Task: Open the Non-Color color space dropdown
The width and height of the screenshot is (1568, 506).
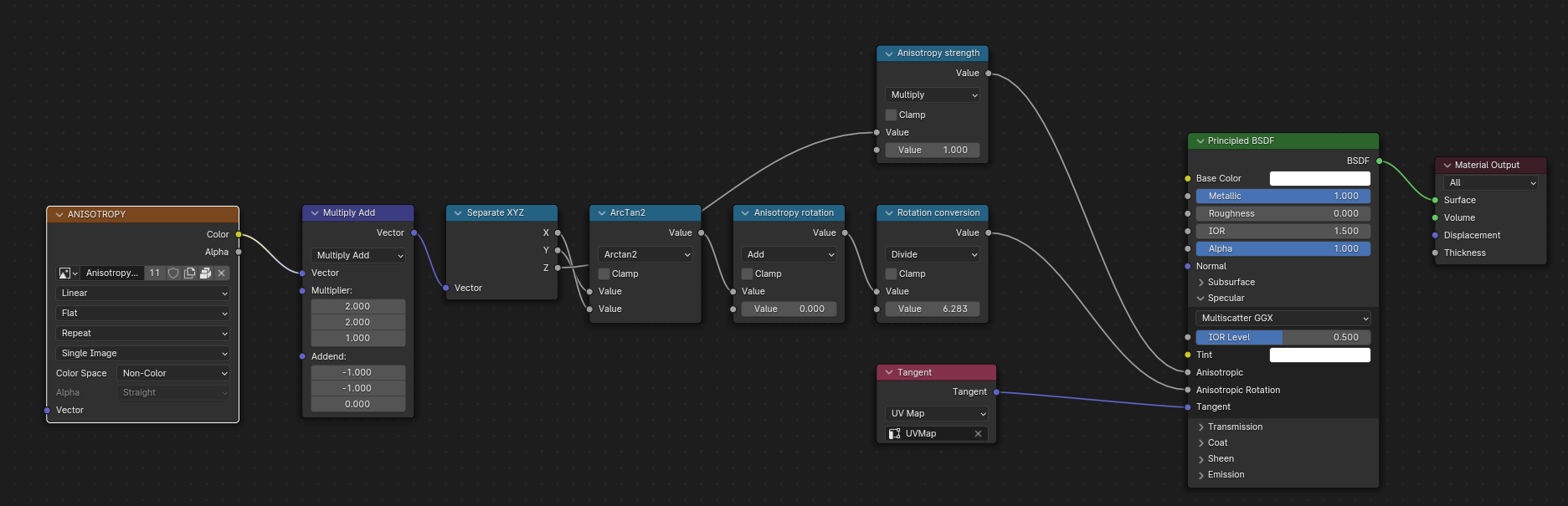Action: (x=172, y=374)
